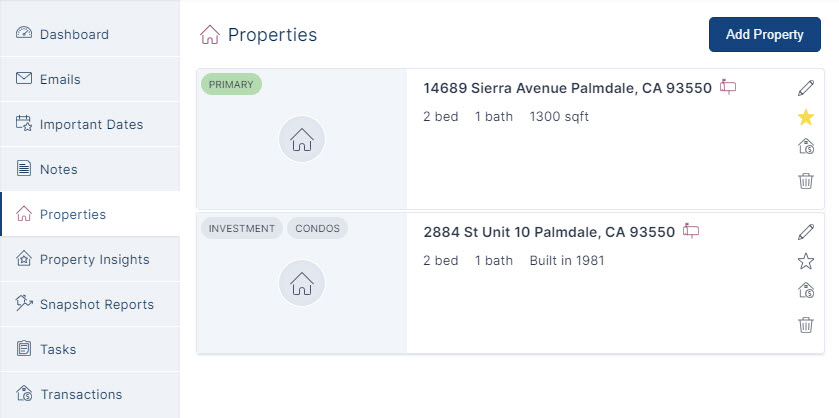Open Snapshot Reports page
839x418 pixels.
(96, 304)
